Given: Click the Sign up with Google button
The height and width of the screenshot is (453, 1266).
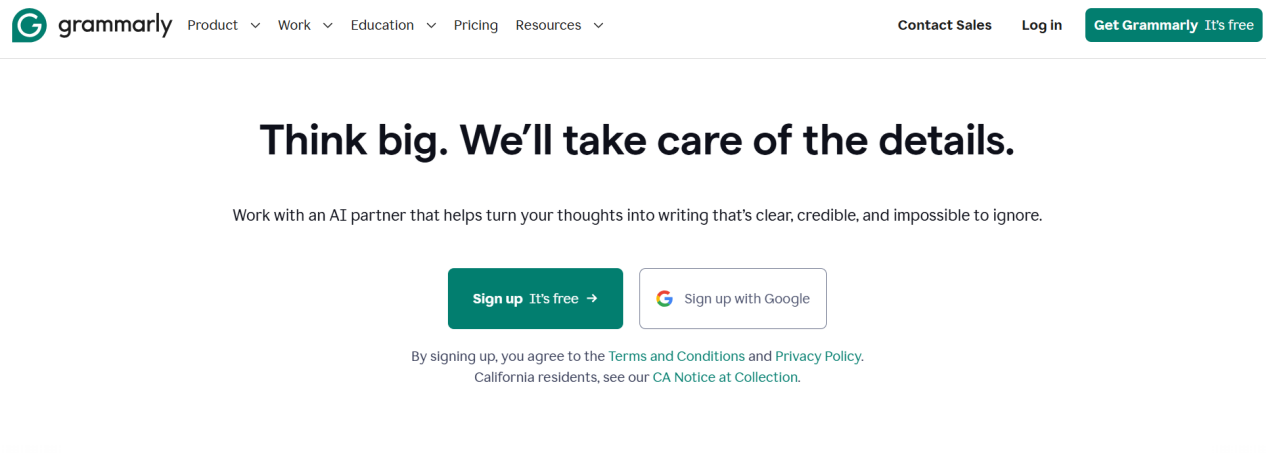Looking at the screenshot, I should (x=733, y=298).
